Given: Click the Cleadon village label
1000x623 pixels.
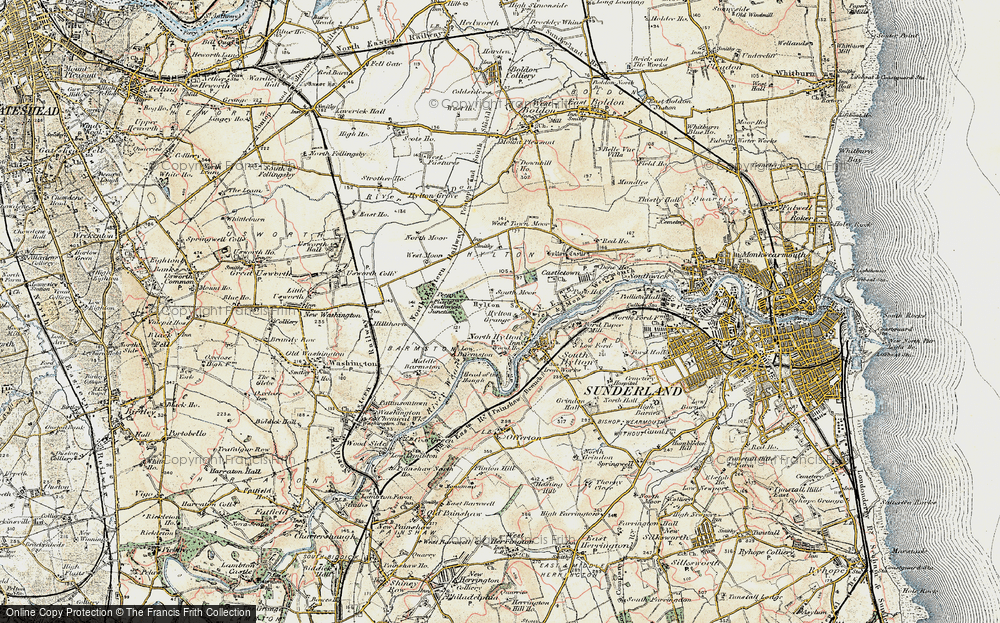Looking at the screenshot, I should point(726,66).
